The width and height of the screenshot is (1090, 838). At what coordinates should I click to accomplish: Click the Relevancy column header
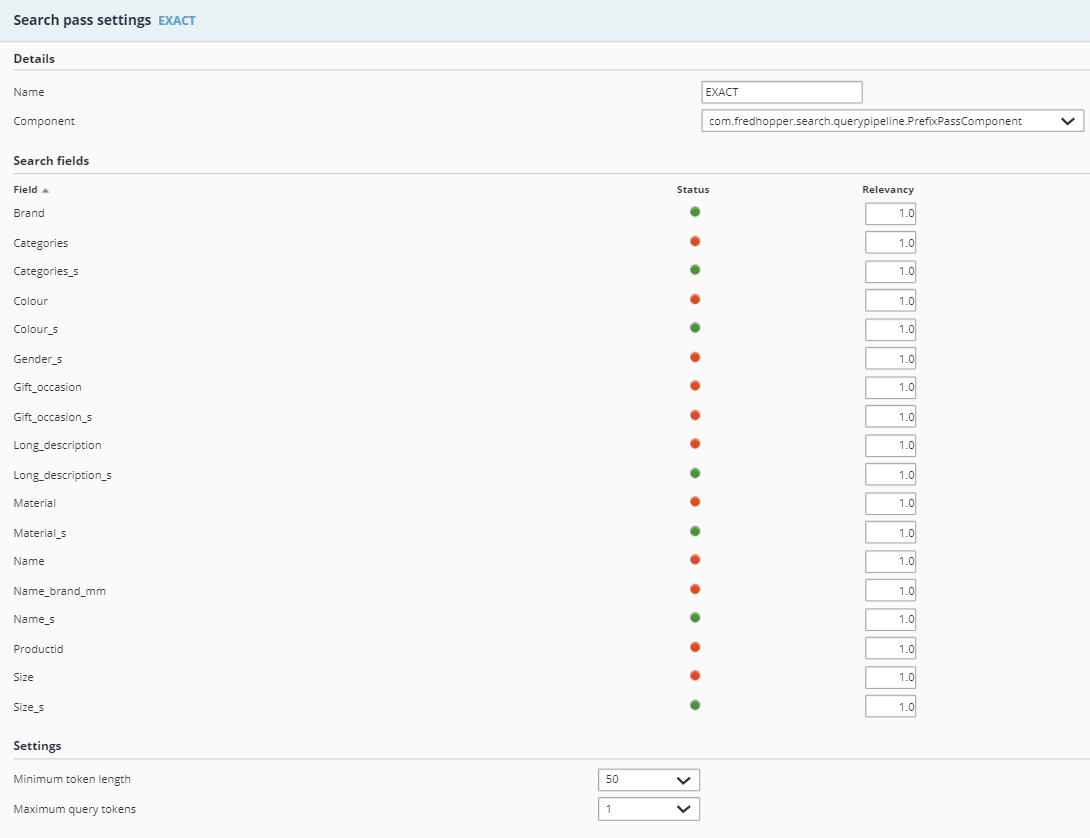tap(888, 190)
